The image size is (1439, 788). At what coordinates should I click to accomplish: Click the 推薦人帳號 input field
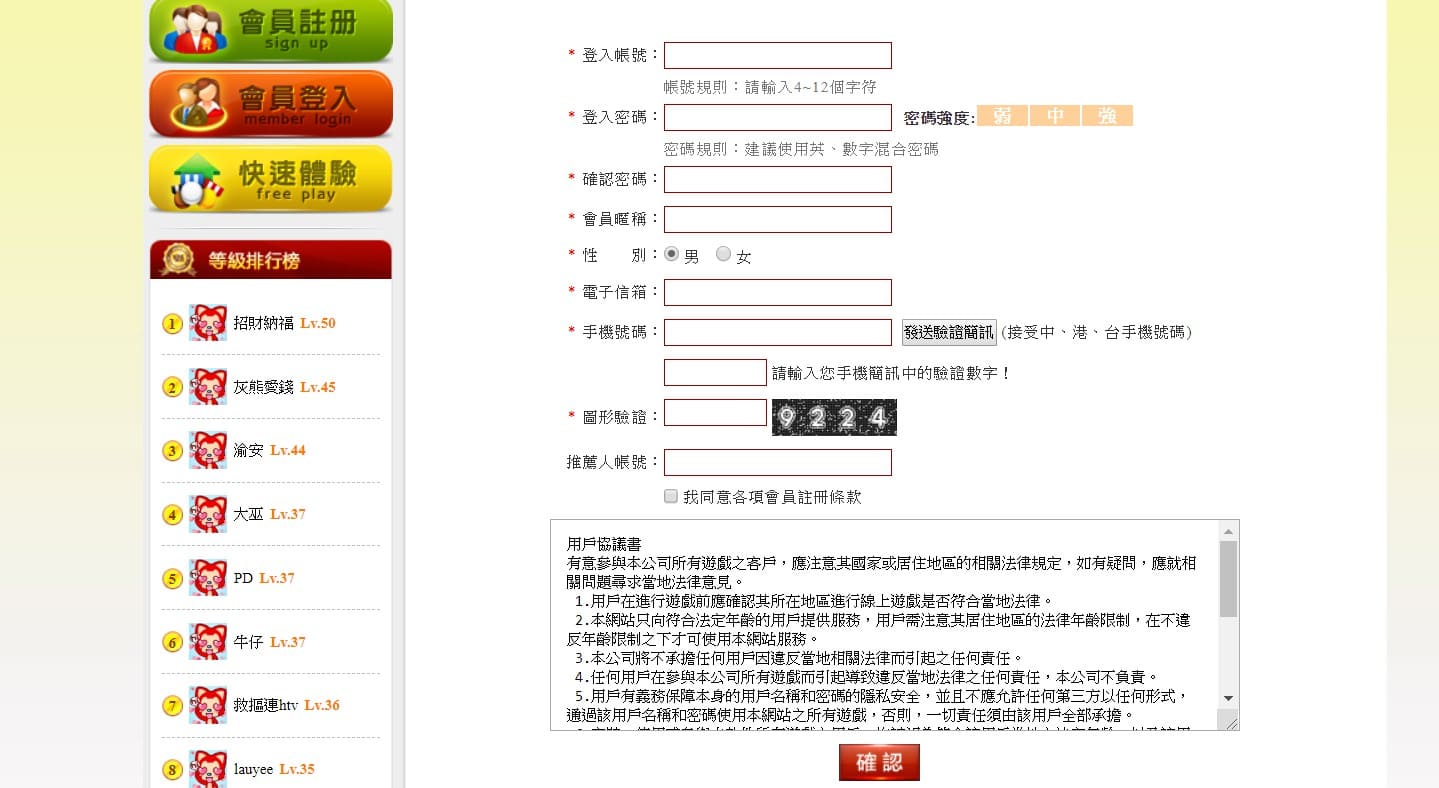pos(778,462)
